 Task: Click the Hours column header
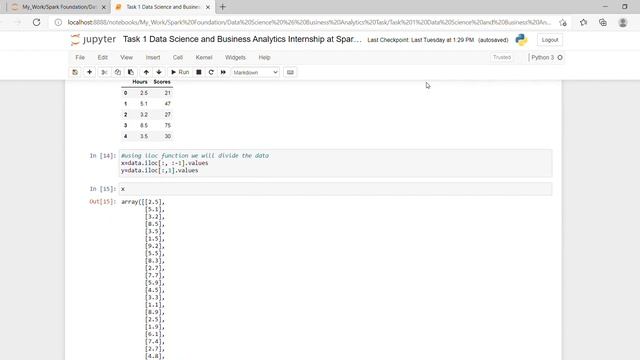140,82
